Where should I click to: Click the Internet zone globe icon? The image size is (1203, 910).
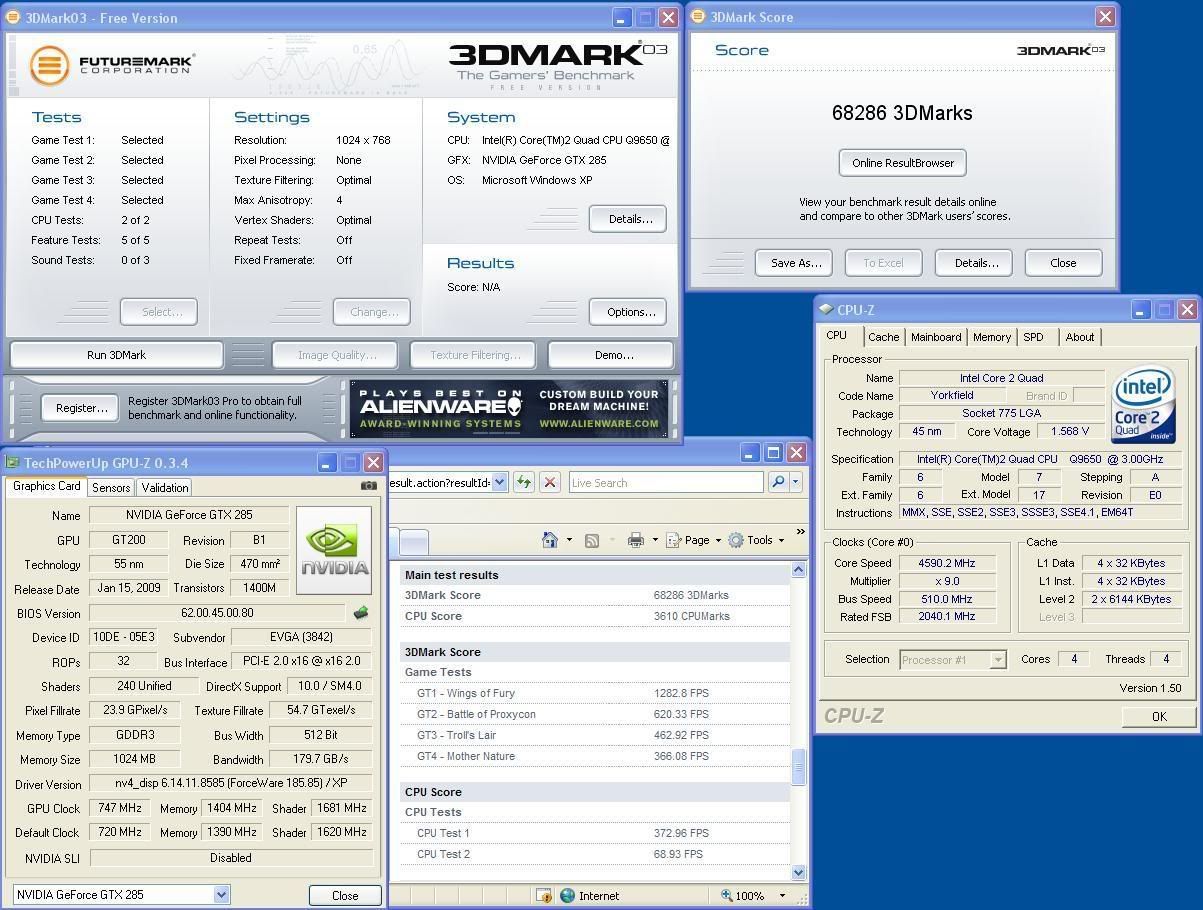point(568,895)
